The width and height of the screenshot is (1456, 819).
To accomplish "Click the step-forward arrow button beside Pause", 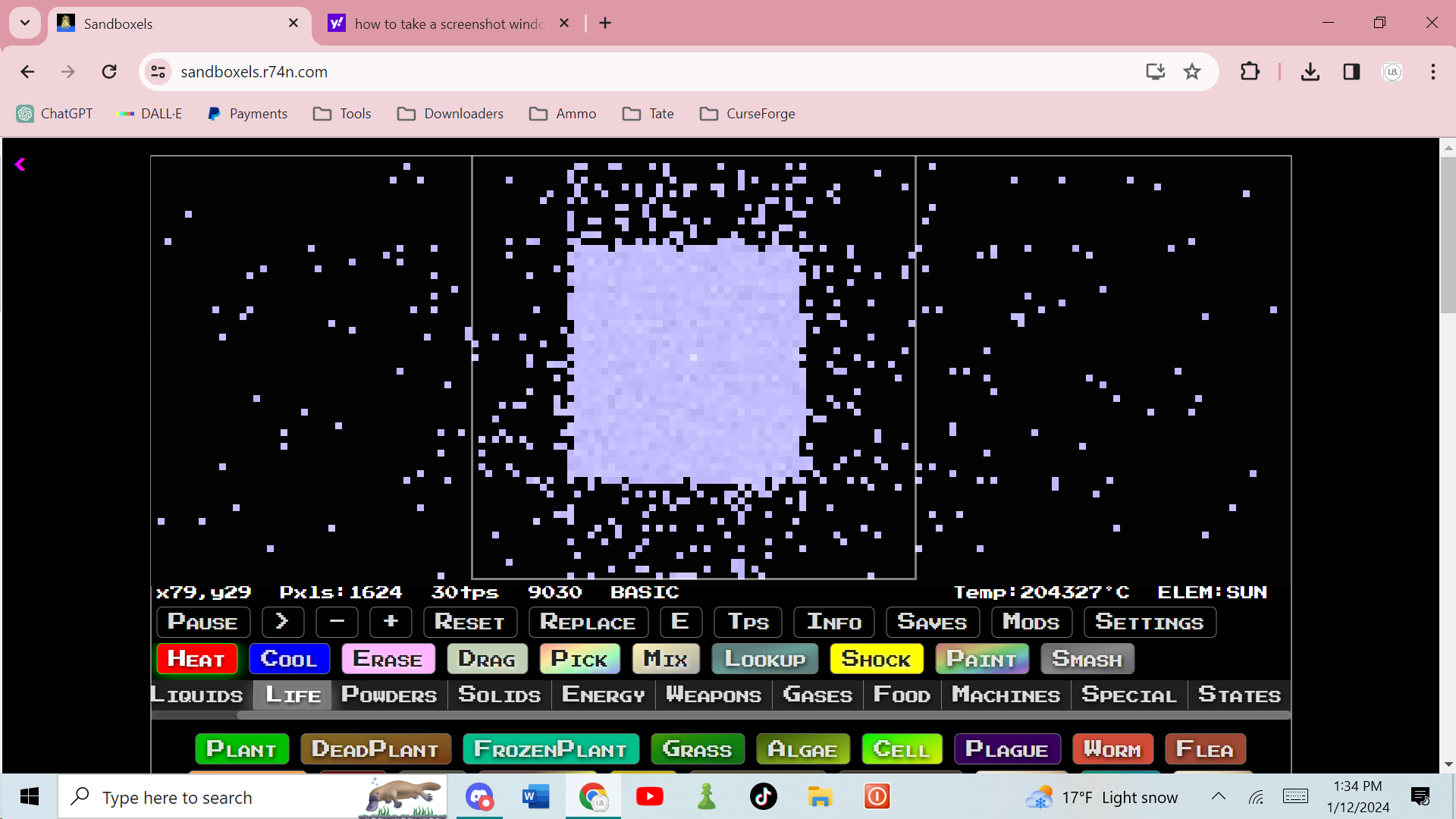I will [282, 622].
